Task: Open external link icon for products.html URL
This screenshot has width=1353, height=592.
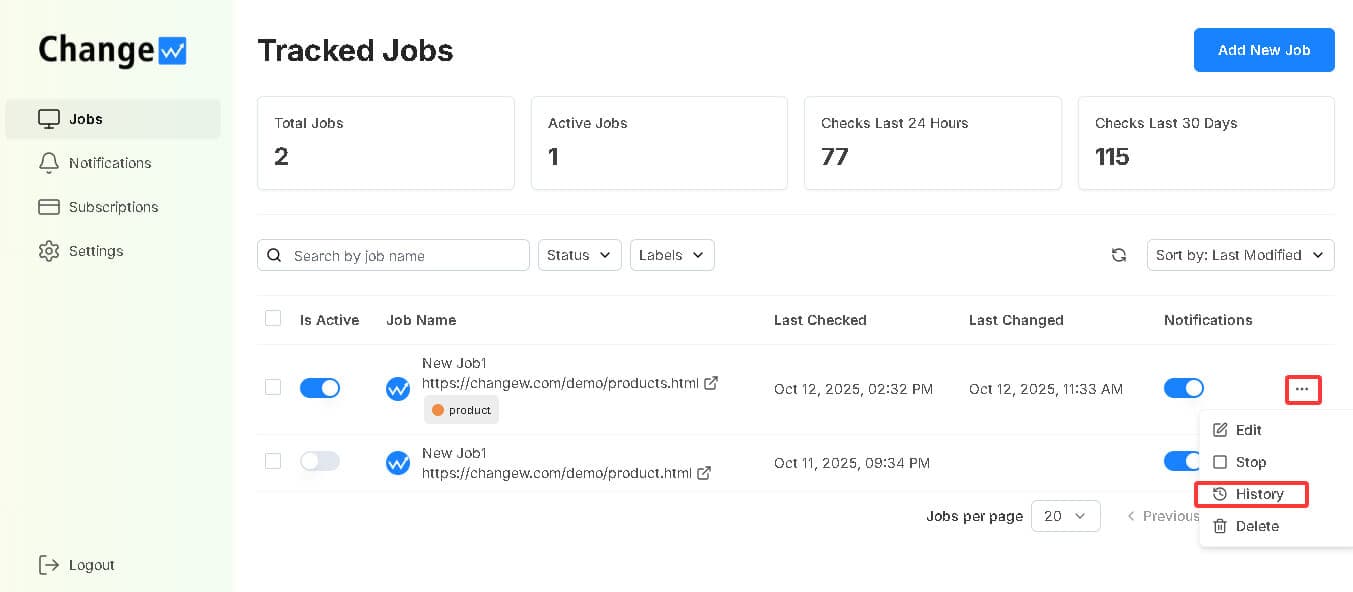Action: [x=711, y=383]
